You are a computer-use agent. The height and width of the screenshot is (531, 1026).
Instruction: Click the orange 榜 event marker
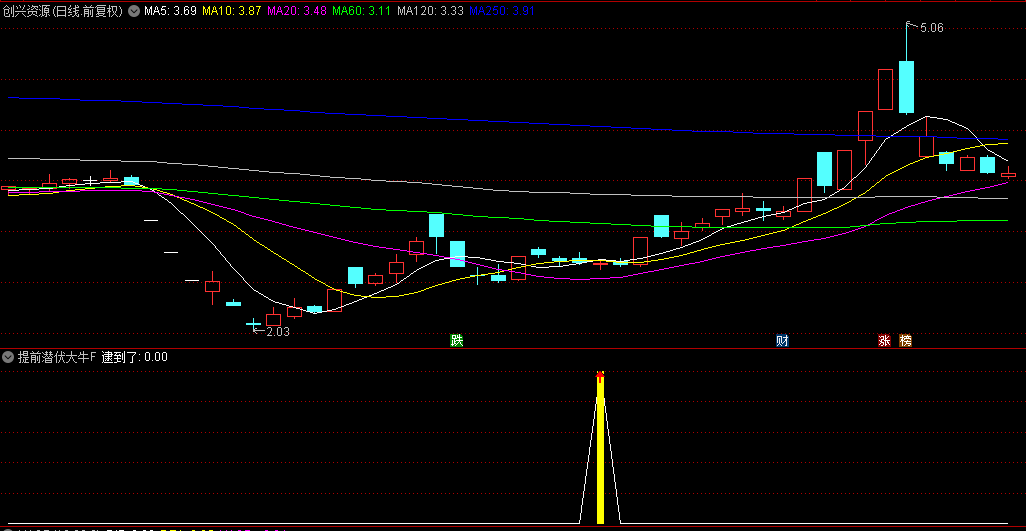(x=906, y=340)
